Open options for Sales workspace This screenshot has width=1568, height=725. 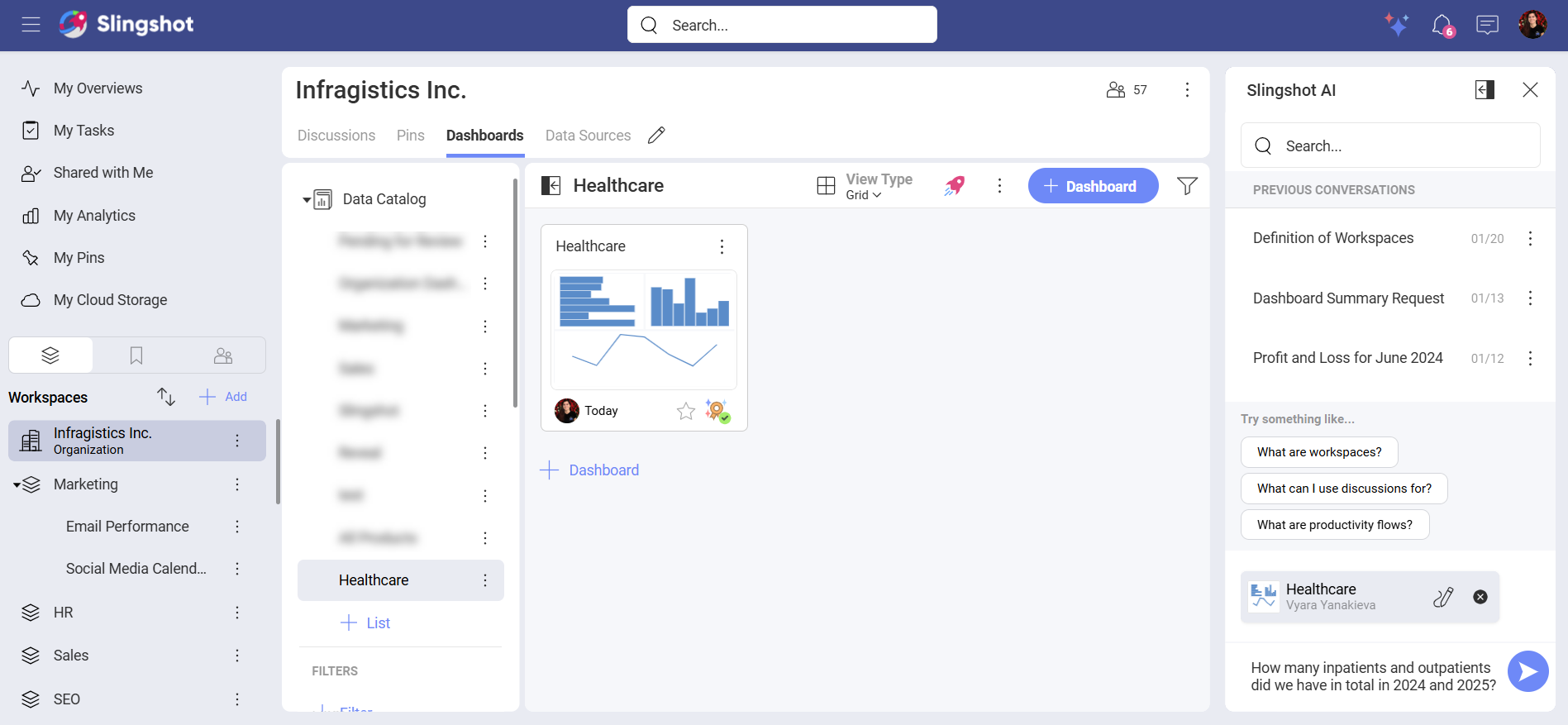pos(237,656)
